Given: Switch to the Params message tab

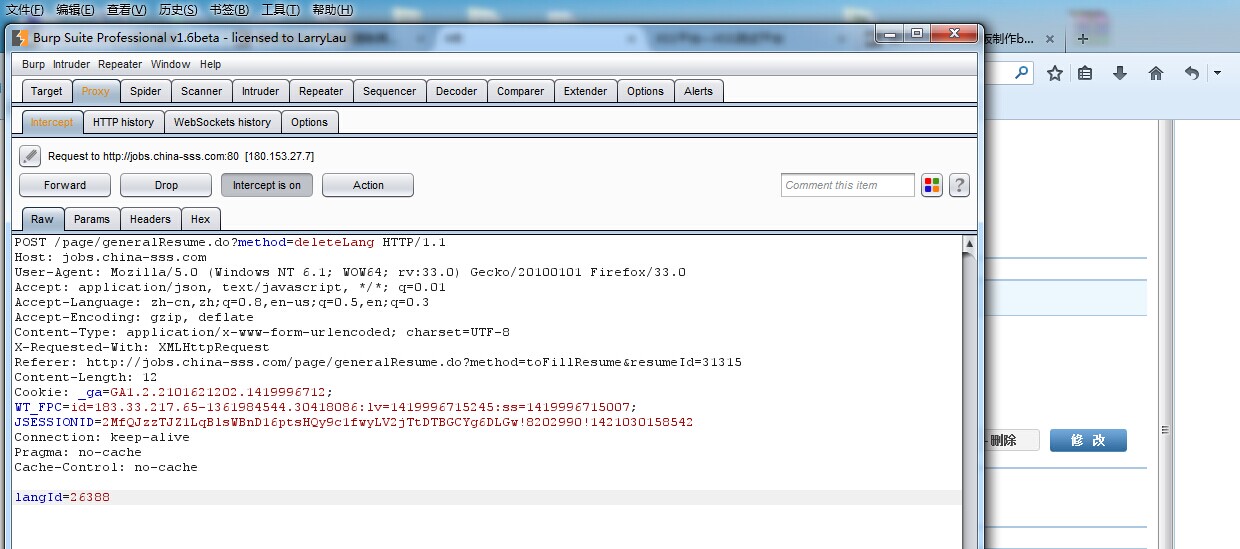Looking at the screenshot, I should 92,219.
